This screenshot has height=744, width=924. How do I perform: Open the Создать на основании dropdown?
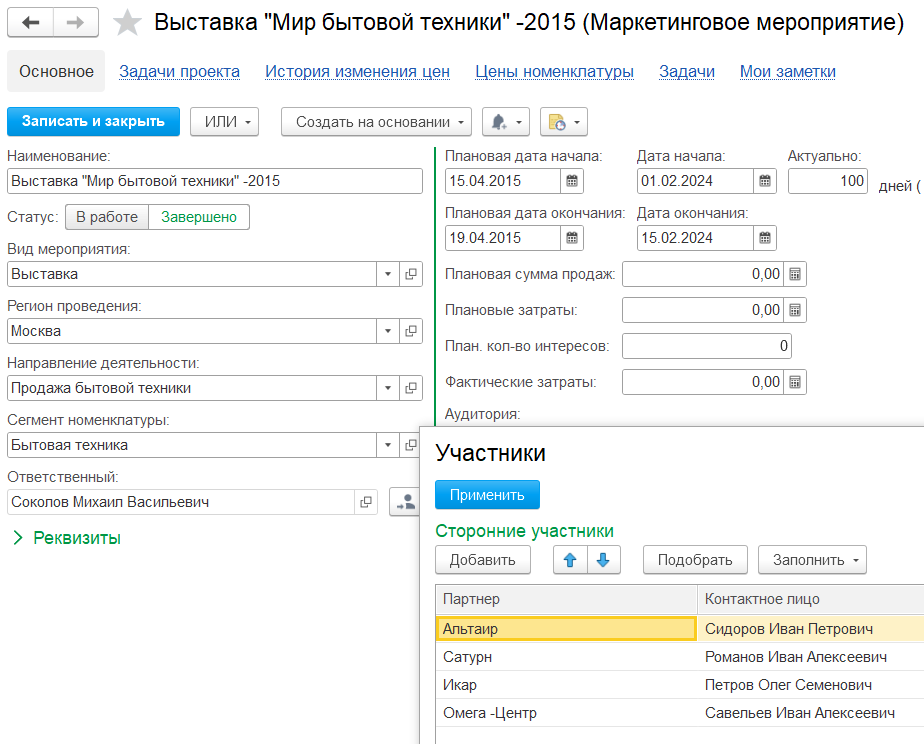pos(376,122)
